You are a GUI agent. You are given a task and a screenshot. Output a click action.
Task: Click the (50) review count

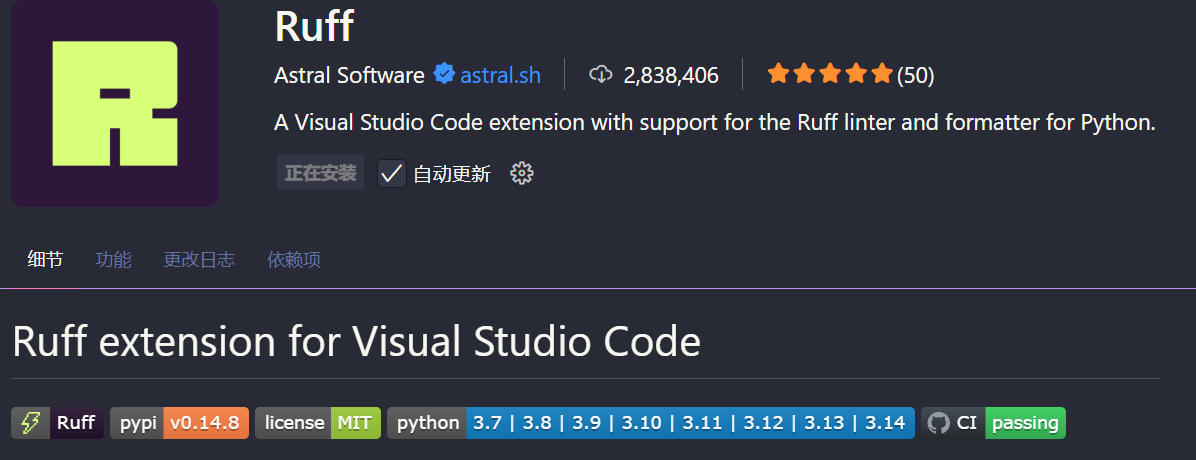click(x=915, y=75)
